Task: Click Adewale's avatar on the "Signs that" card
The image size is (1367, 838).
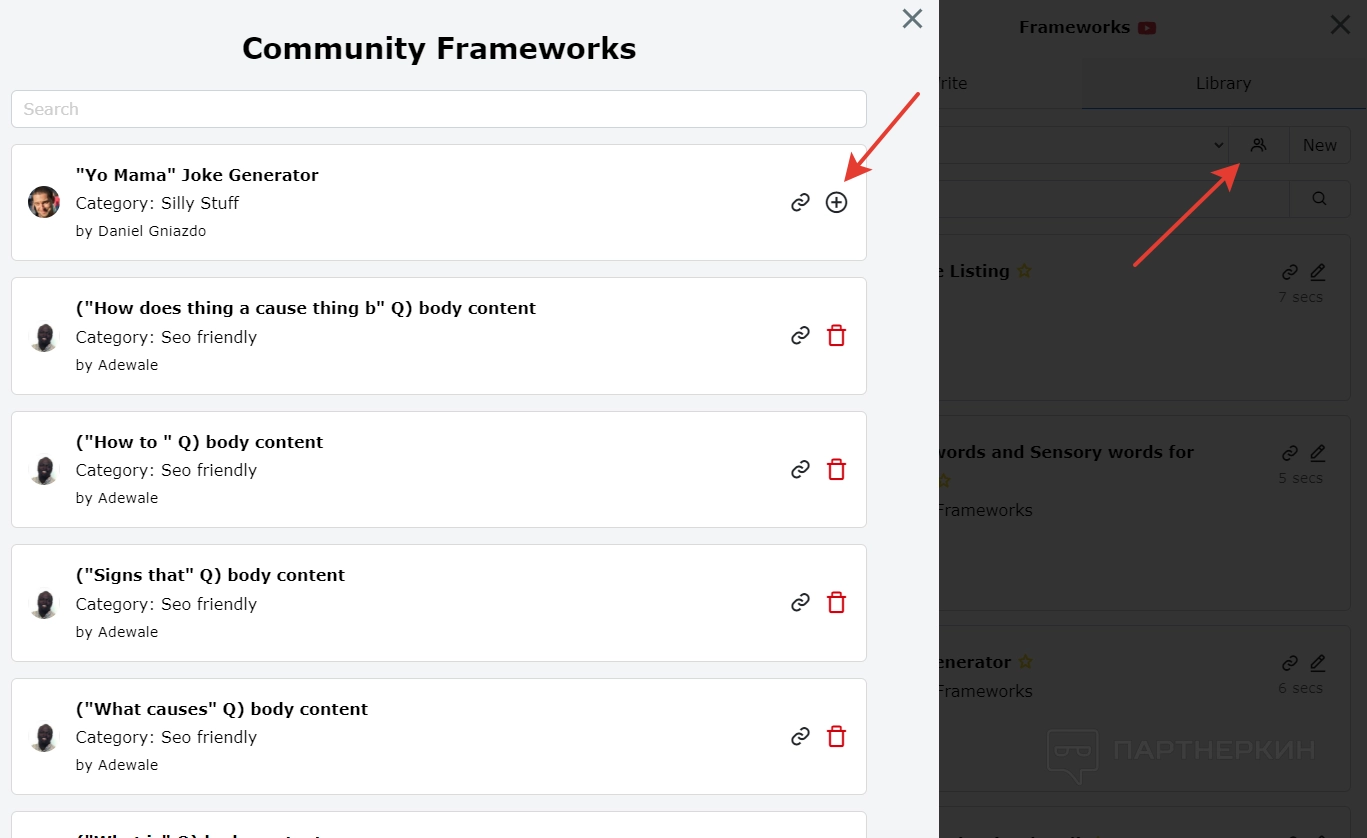Action: click(x=44, y=604)
